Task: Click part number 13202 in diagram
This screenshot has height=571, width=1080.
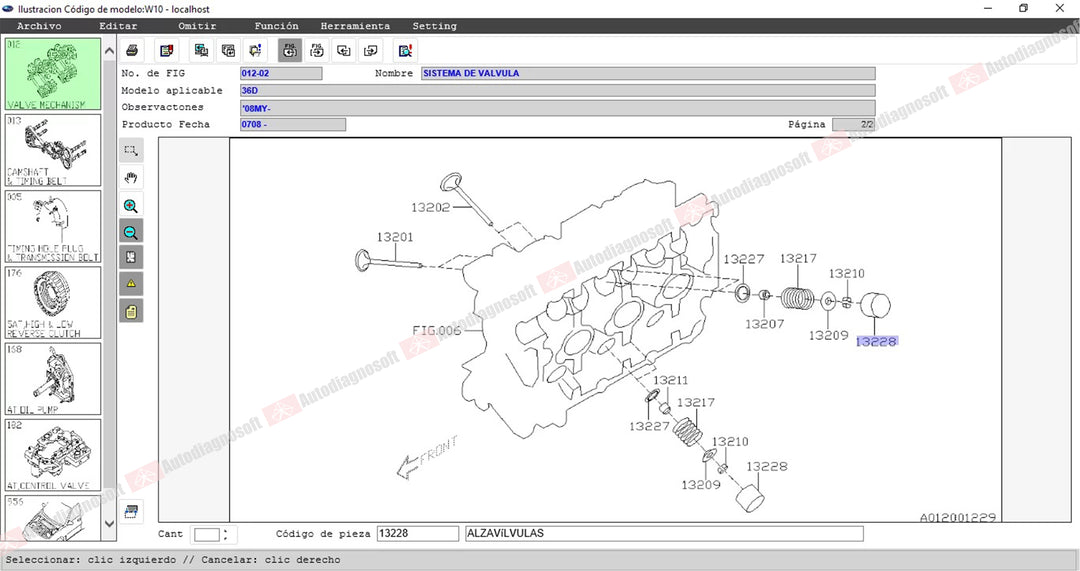Action: tap(430, 207)
